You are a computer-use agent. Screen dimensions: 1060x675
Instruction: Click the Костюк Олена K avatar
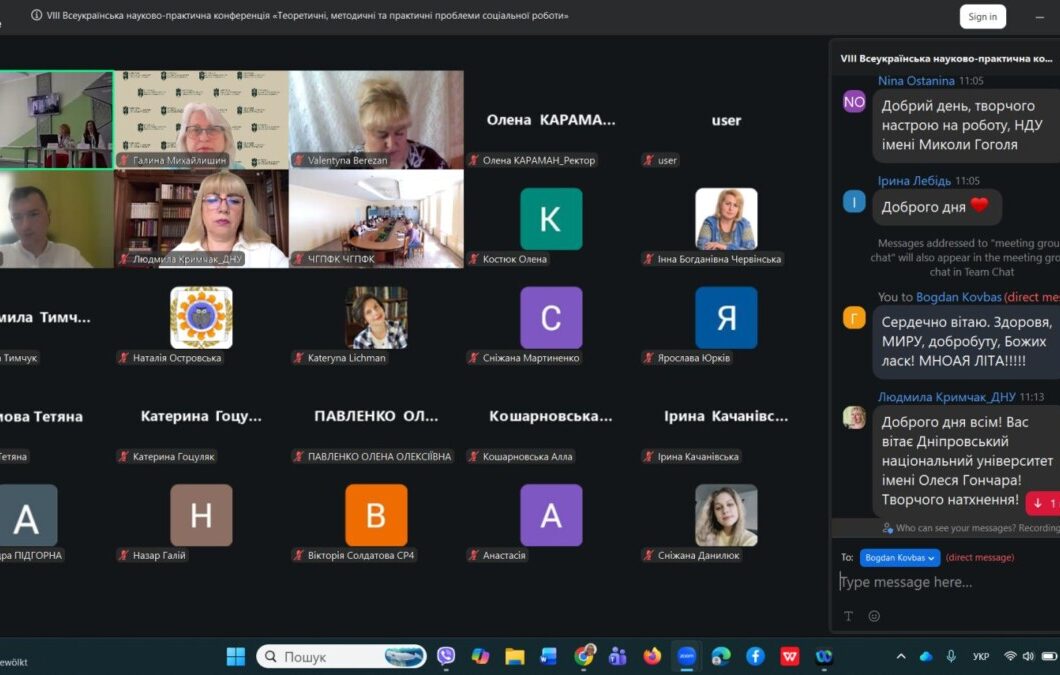551,219
